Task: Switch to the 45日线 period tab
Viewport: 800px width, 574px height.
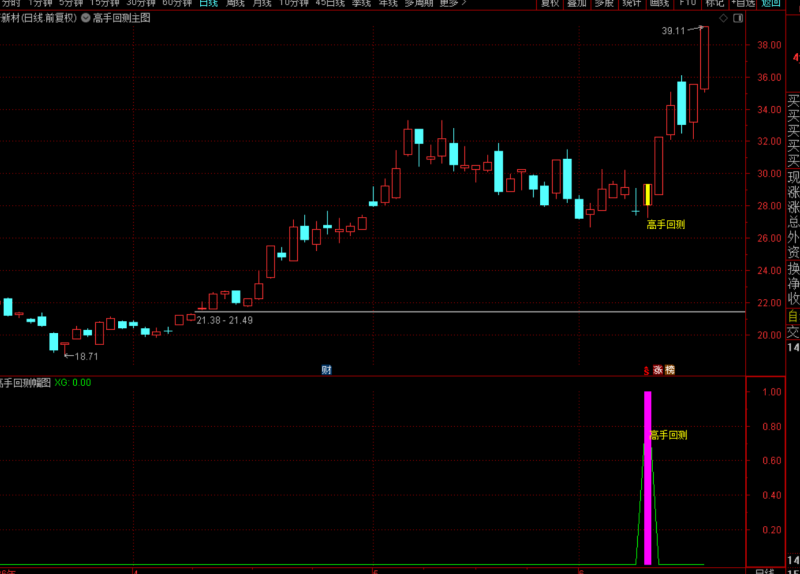Action: [330, 3]
